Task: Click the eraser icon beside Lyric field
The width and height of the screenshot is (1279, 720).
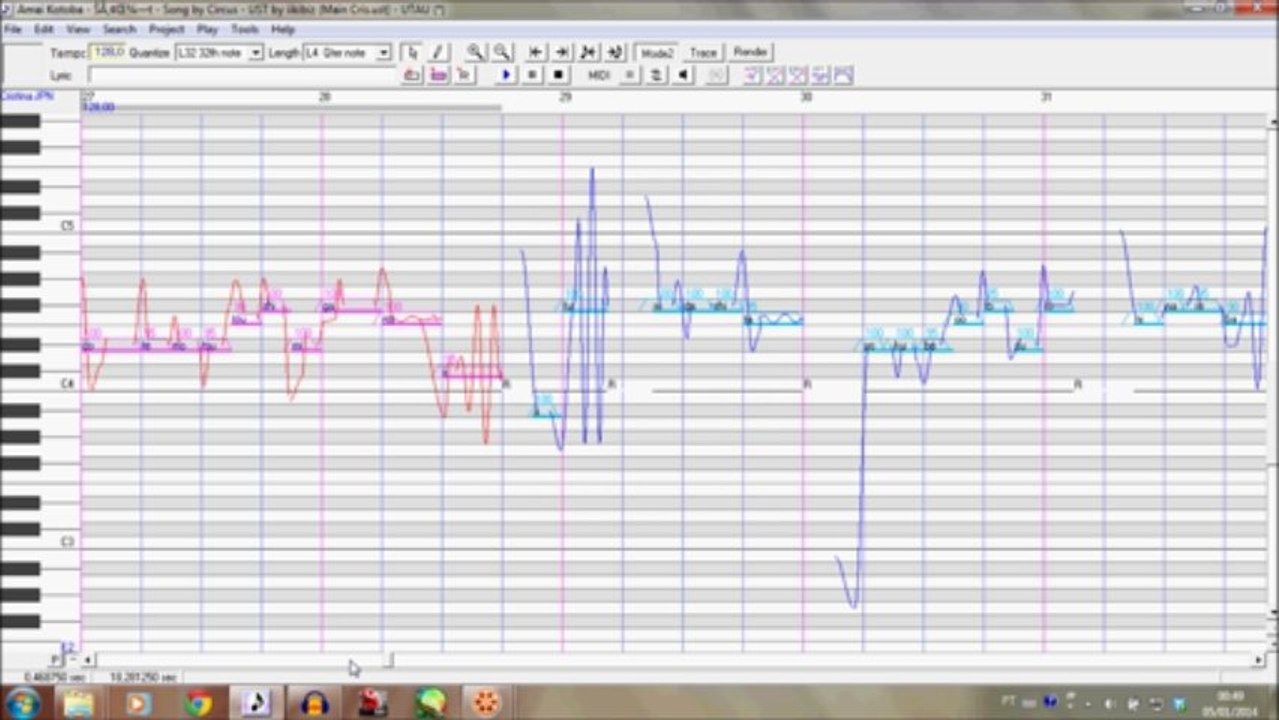Action: coord(411,75)
